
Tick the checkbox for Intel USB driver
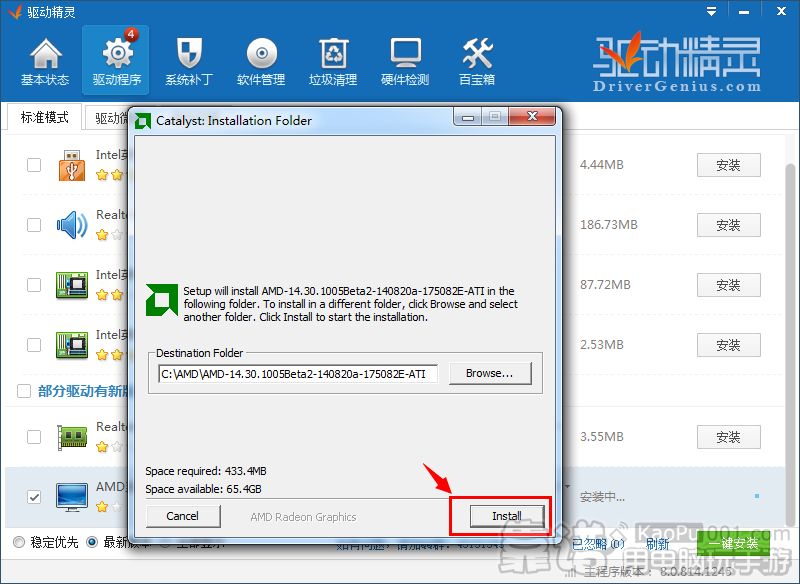click(x=34, y=165)
